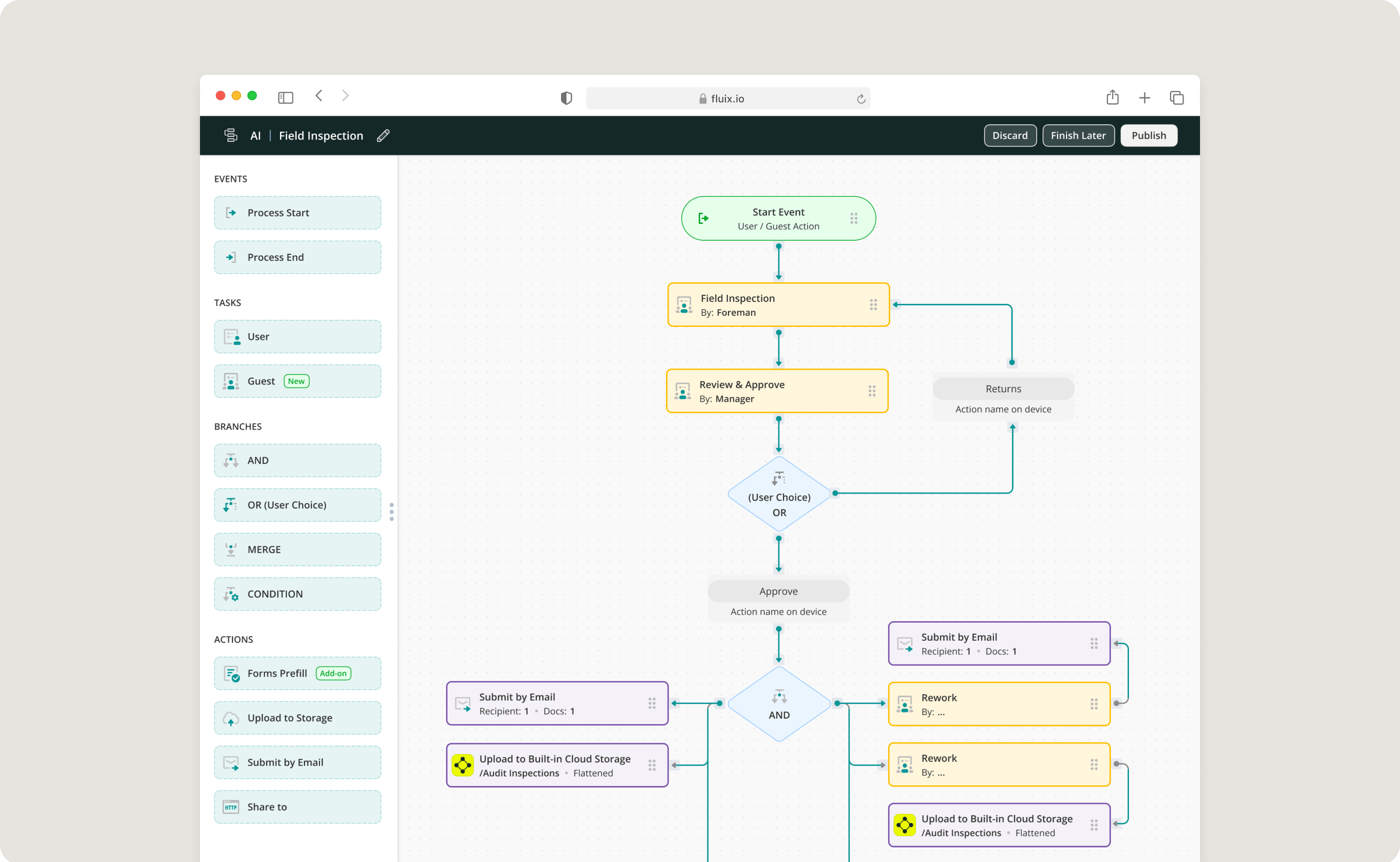Image resolution: width=1400 pixels, height=862 pixels.
Task: Click the browser sidebar toggle icon
Action: tap(285, 97)
